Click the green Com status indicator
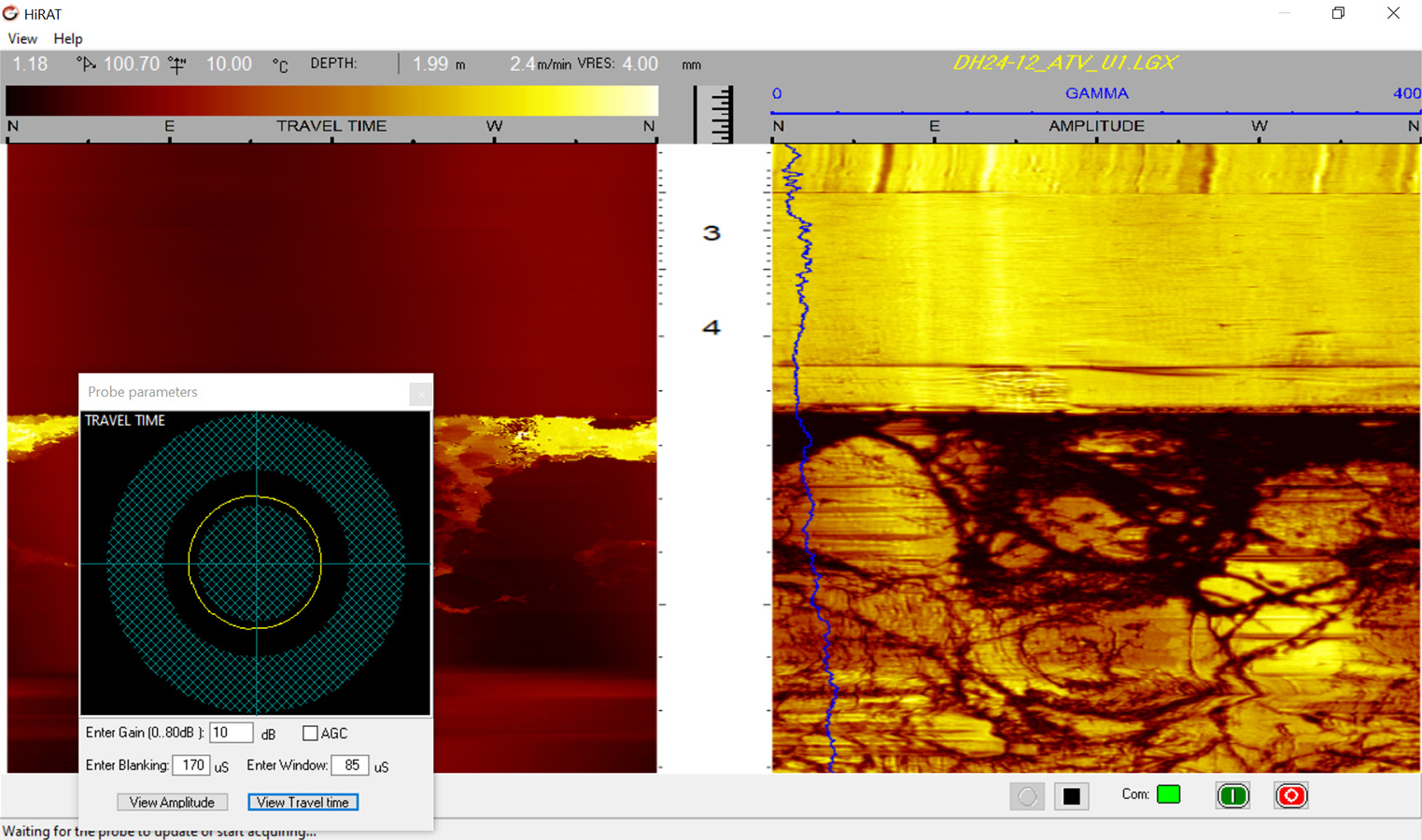This screenshot has width=1422, height=840. pos(1168,794)
